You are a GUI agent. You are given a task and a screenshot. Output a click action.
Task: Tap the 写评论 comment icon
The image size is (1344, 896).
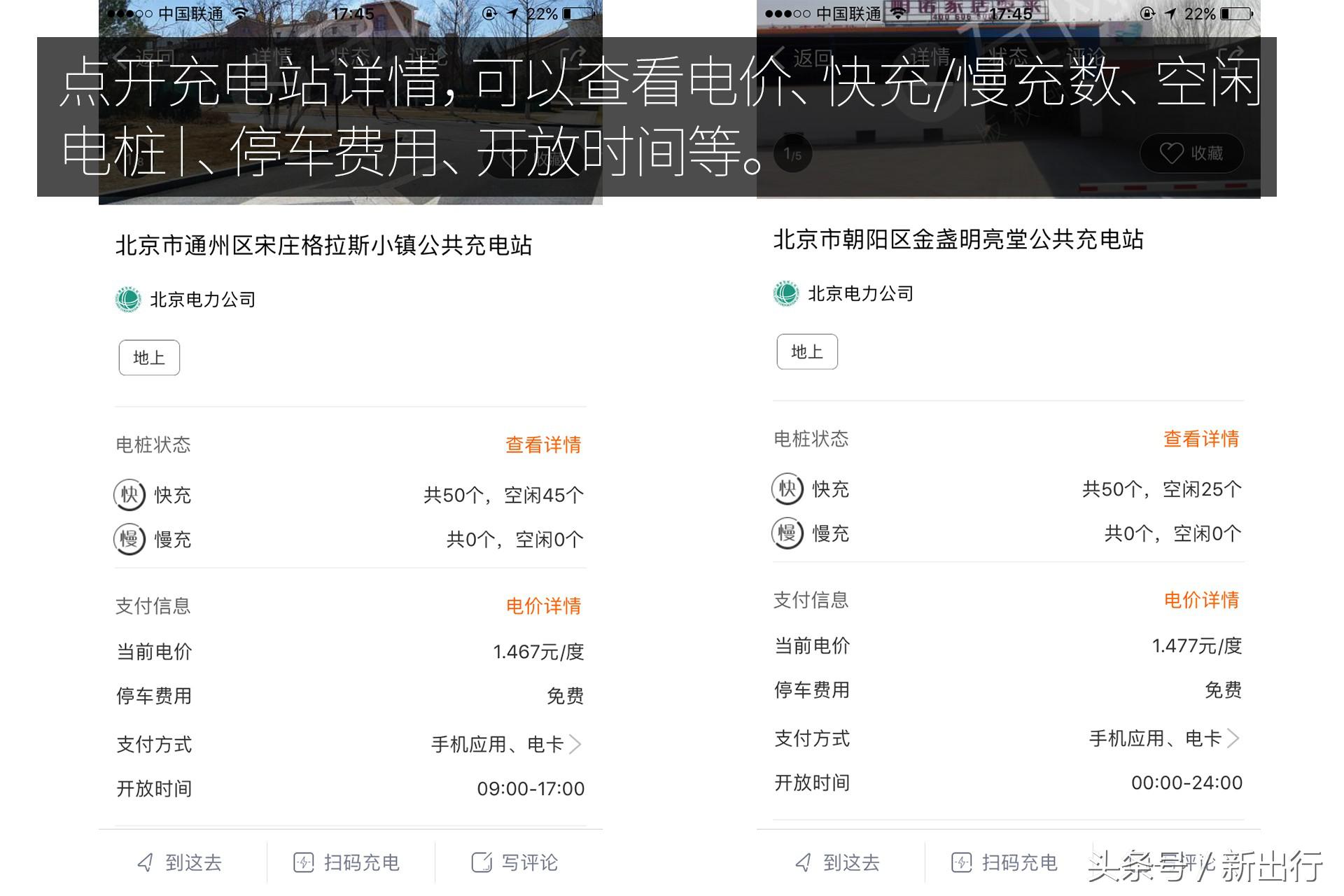tap(483, 862)
